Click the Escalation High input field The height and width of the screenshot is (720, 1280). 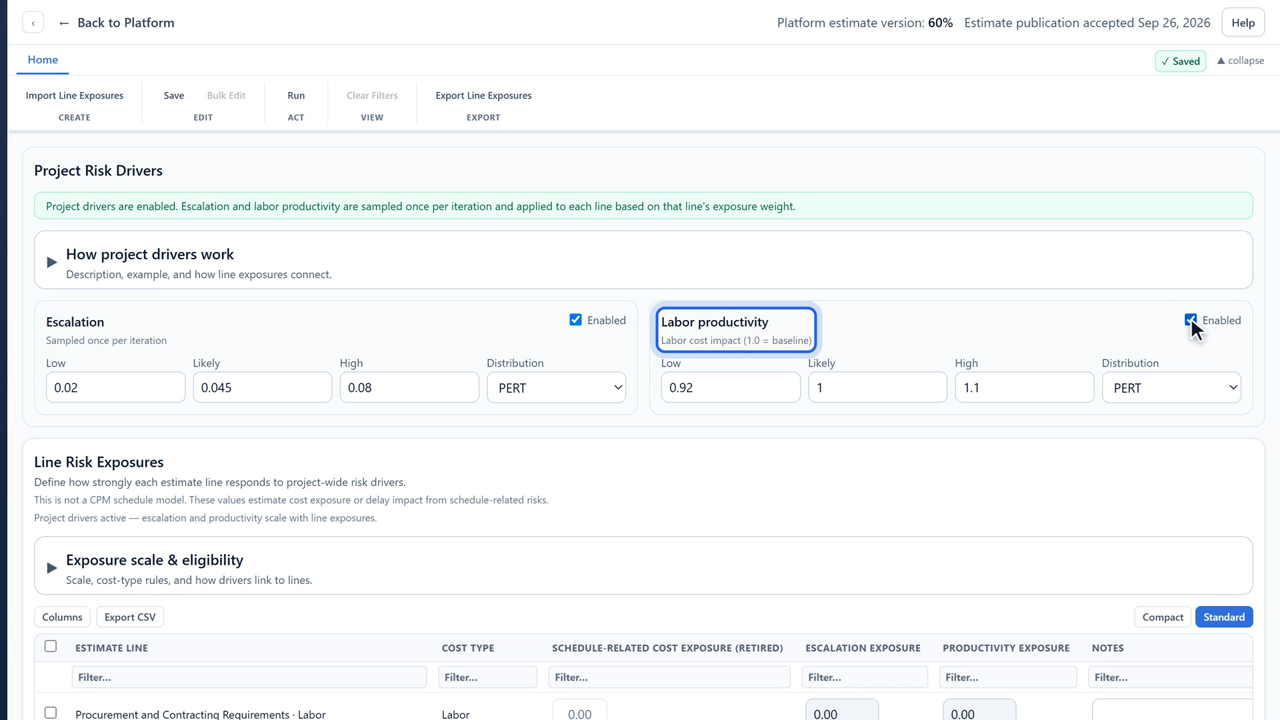click(409, 388)
